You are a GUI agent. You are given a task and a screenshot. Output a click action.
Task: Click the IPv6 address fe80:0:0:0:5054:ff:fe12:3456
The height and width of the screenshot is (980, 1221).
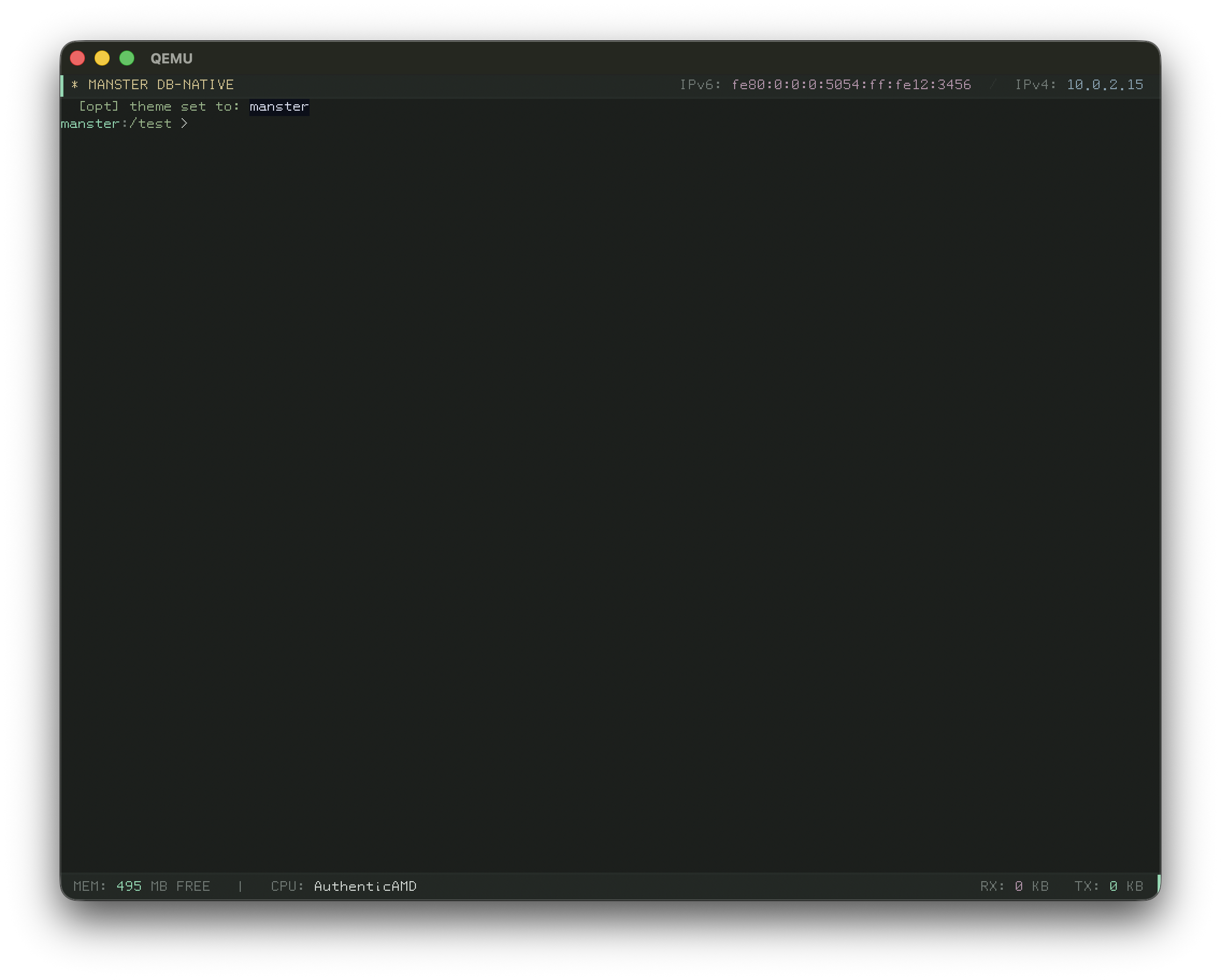coord(851,84)
